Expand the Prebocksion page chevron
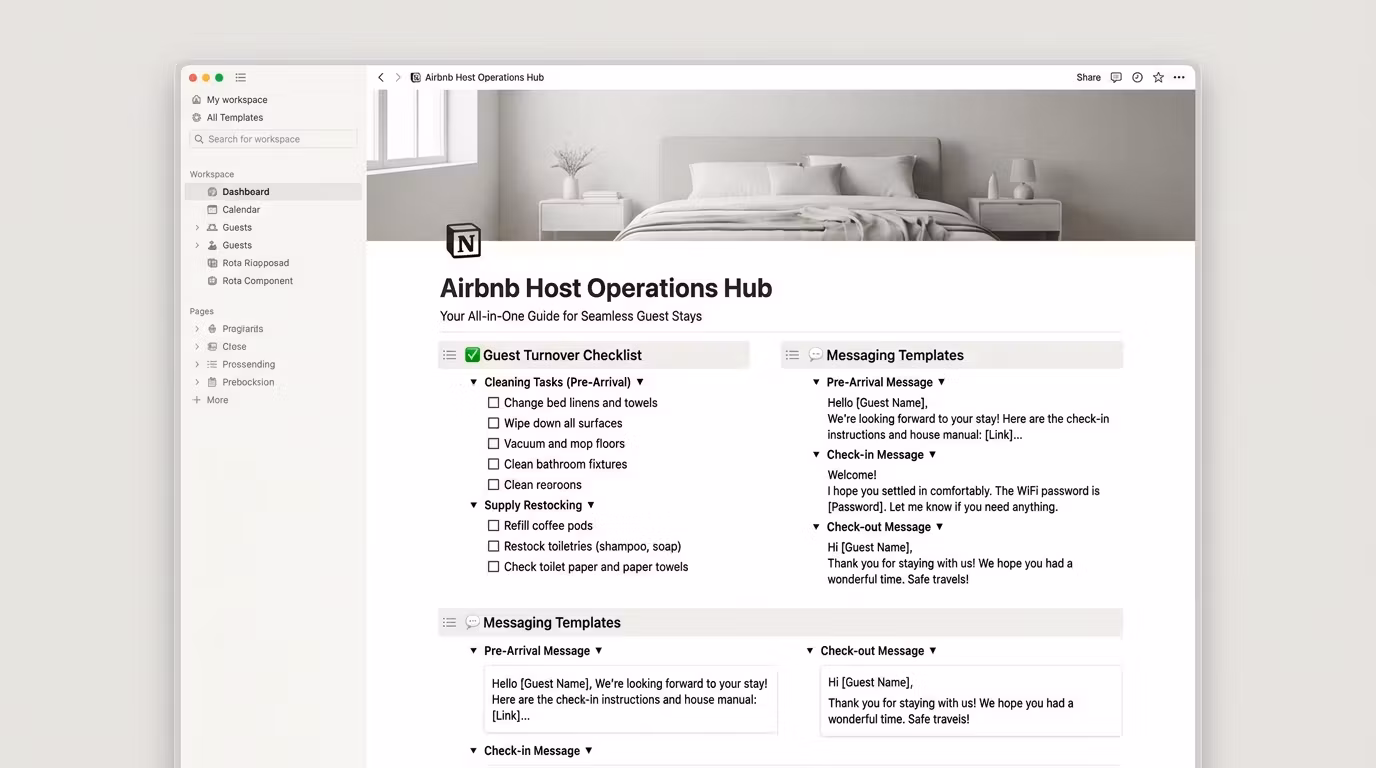The width and height of the screenshot is (1376, 768). pyautogui.click(x=197, y=382)
